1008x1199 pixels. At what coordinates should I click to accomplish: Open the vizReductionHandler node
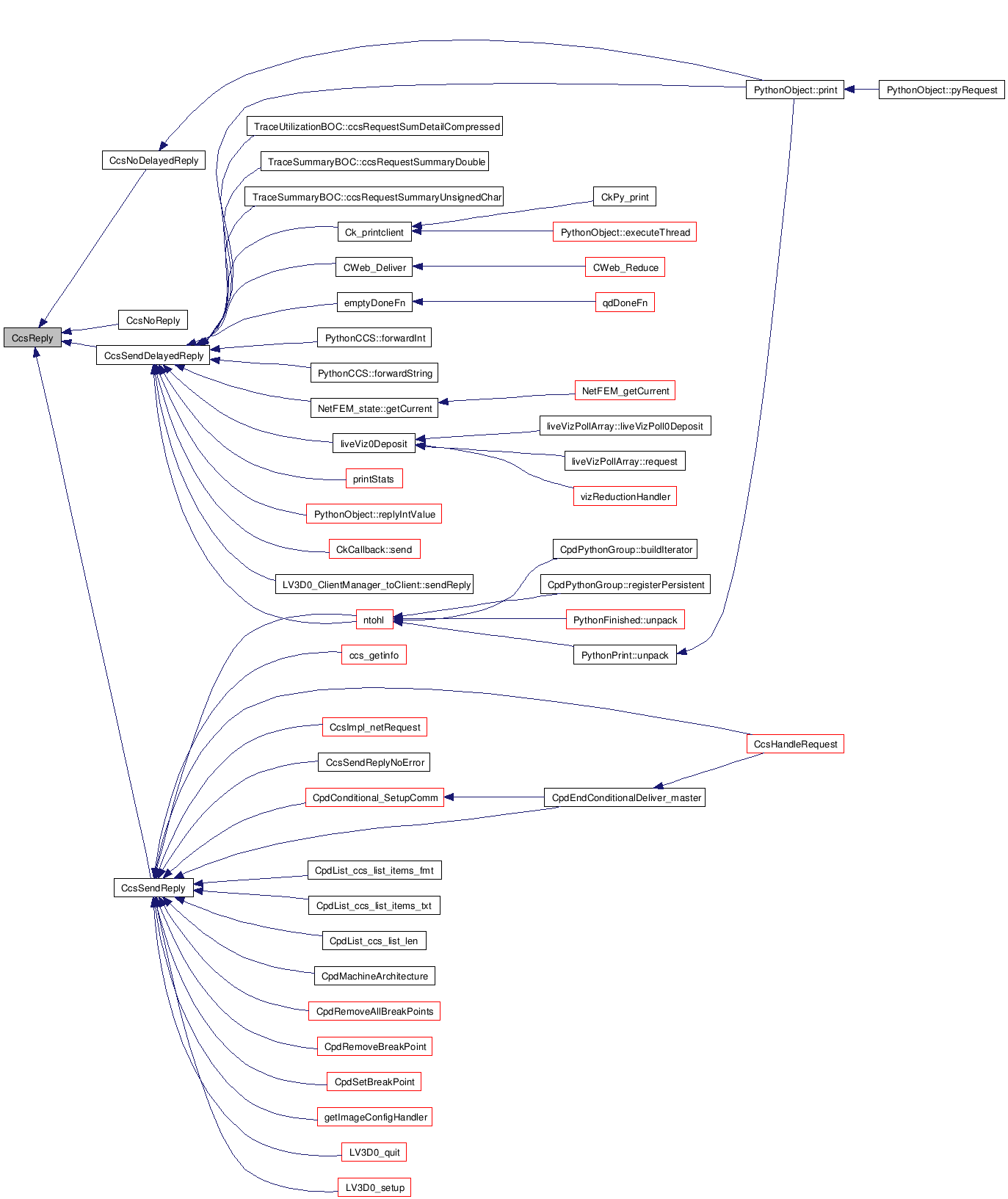coord(625,497)
